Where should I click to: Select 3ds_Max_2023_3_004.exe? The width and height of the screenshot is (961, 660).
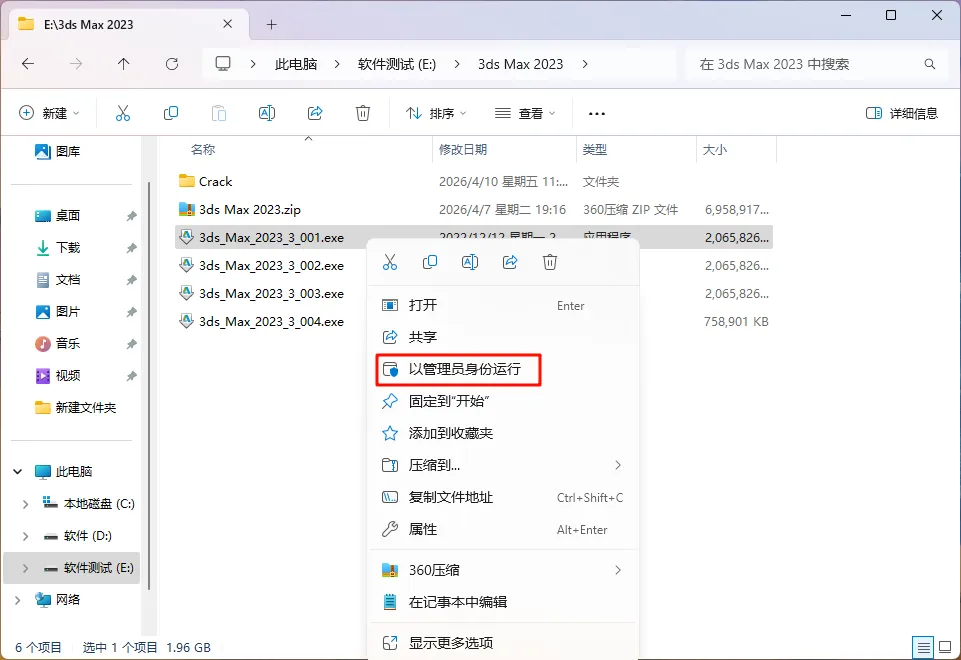(271, 322)
